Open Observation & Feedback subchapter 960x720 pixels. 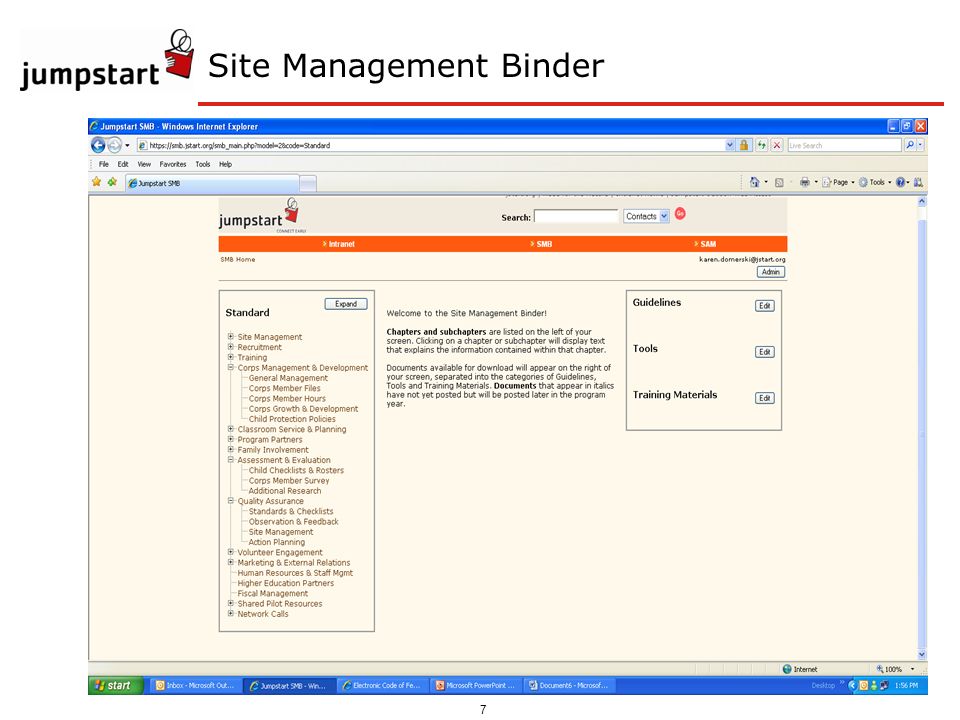tap(293, 522)
